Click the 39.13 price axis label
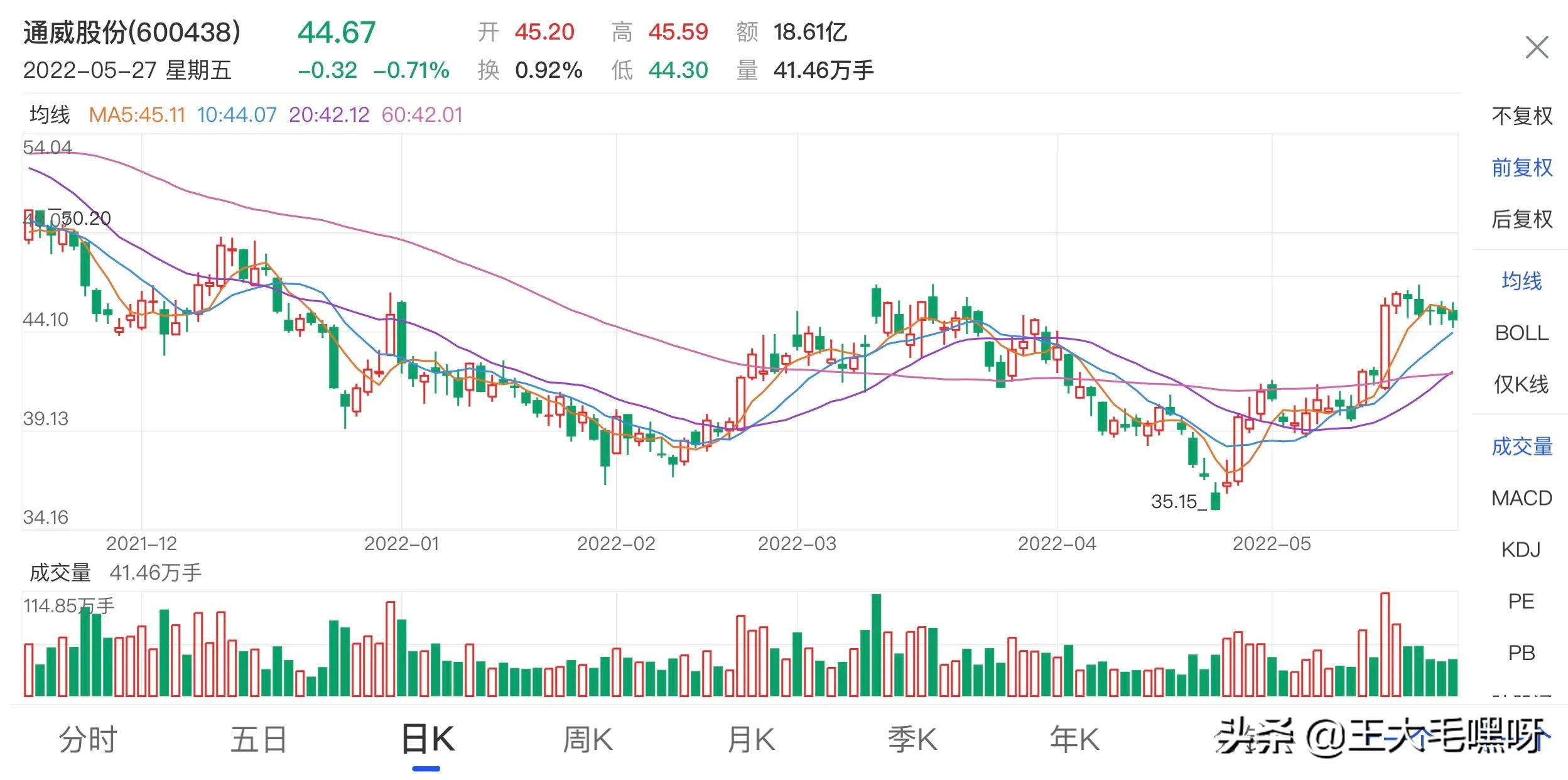1568x780 pixels. pos(46,419)
